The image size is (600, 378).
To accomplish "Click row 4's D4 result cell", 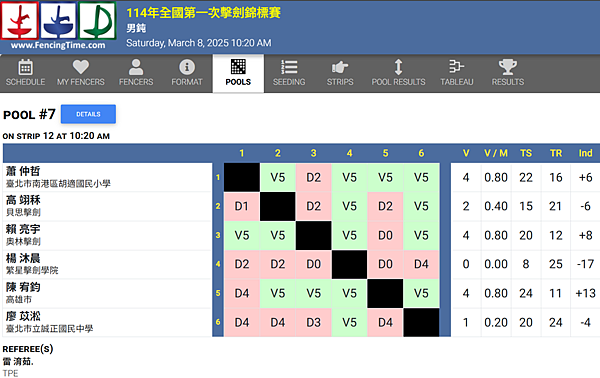I will click(421, 264).
